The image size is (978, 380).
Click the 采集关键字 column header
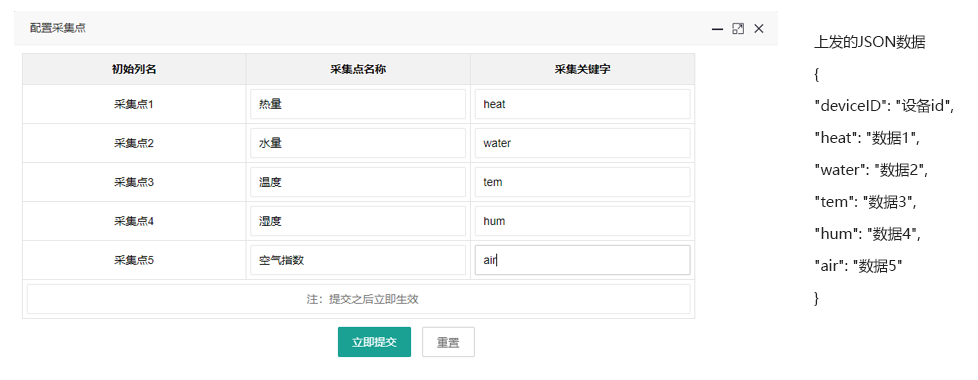583,69
